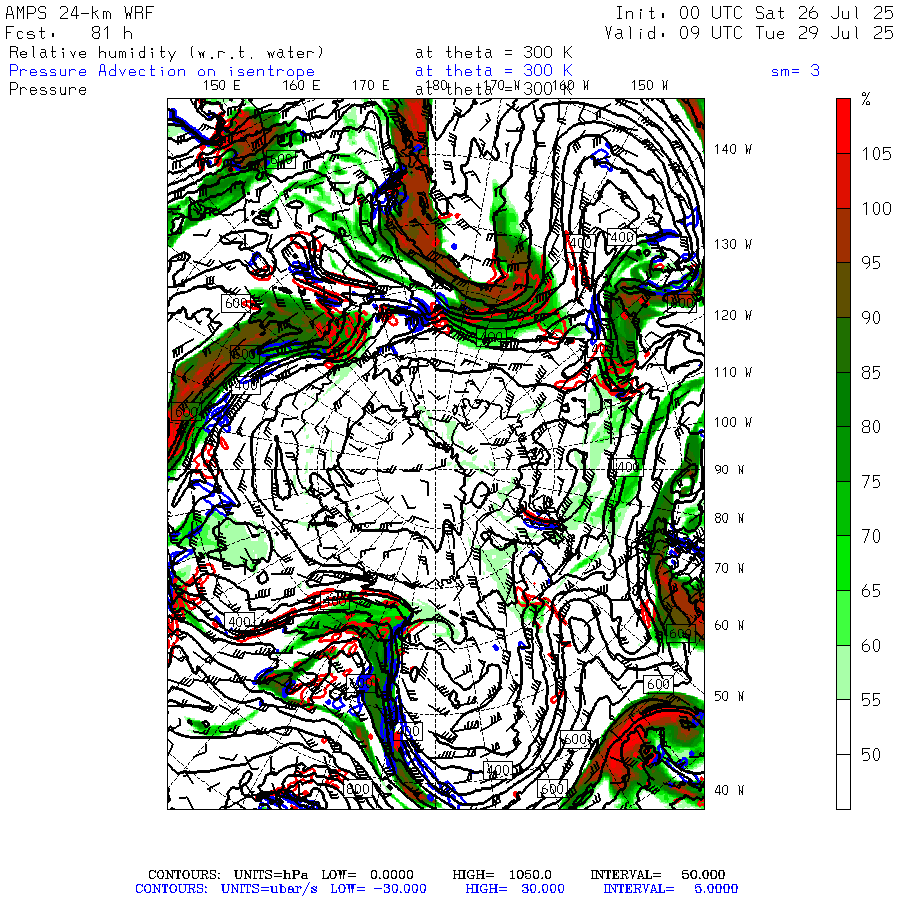
Task: Select the '60 W' longitude label
Action: point(729,625)
